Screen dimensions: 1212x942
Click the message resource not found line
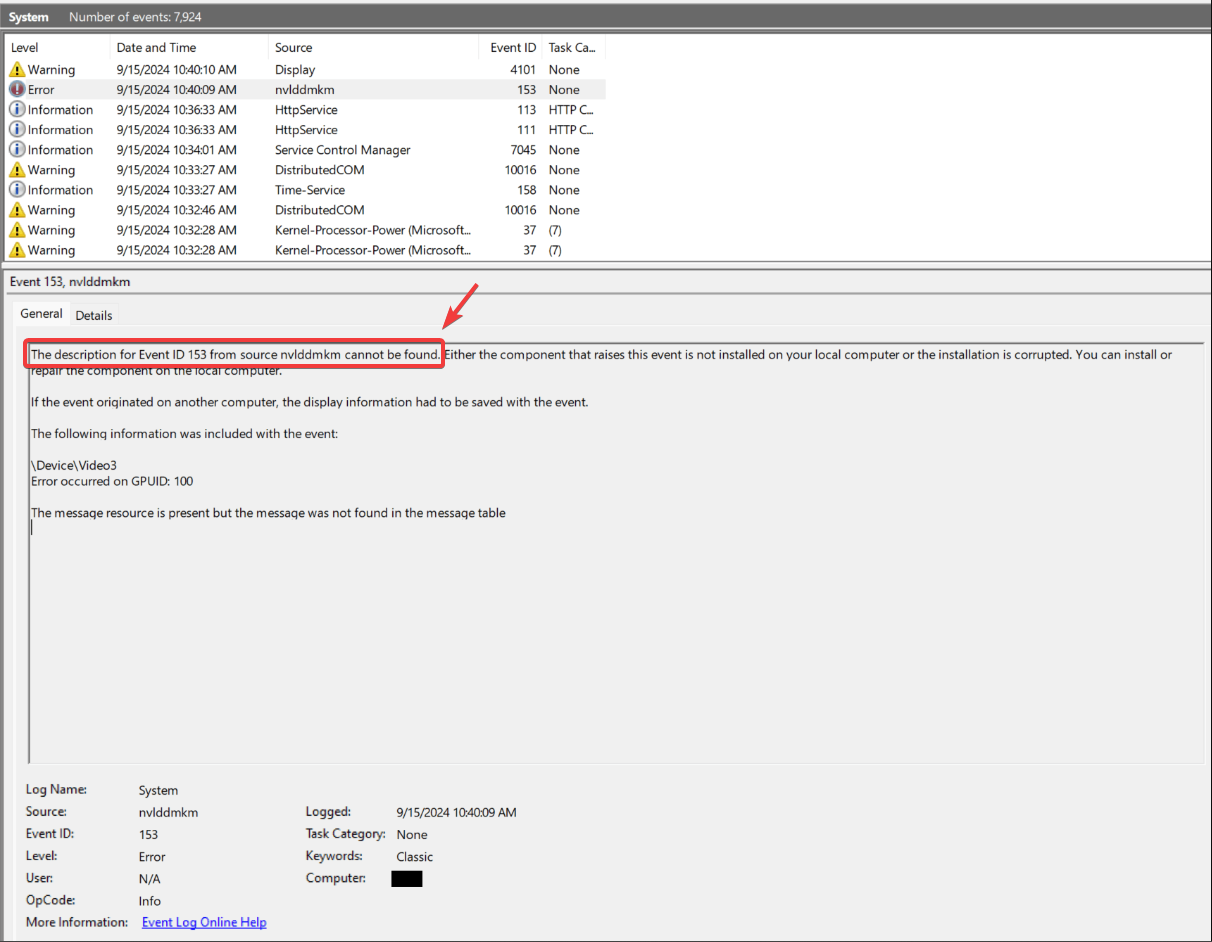268,513
